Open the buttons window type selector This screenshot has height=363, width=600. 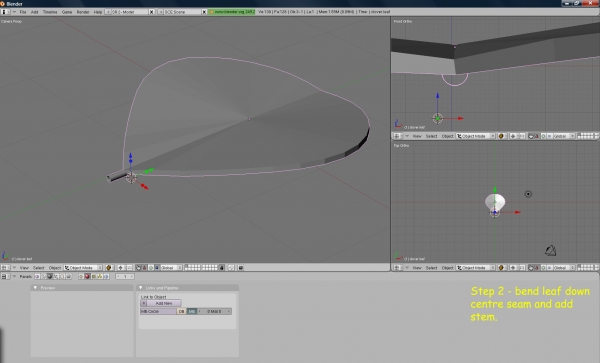5,276
